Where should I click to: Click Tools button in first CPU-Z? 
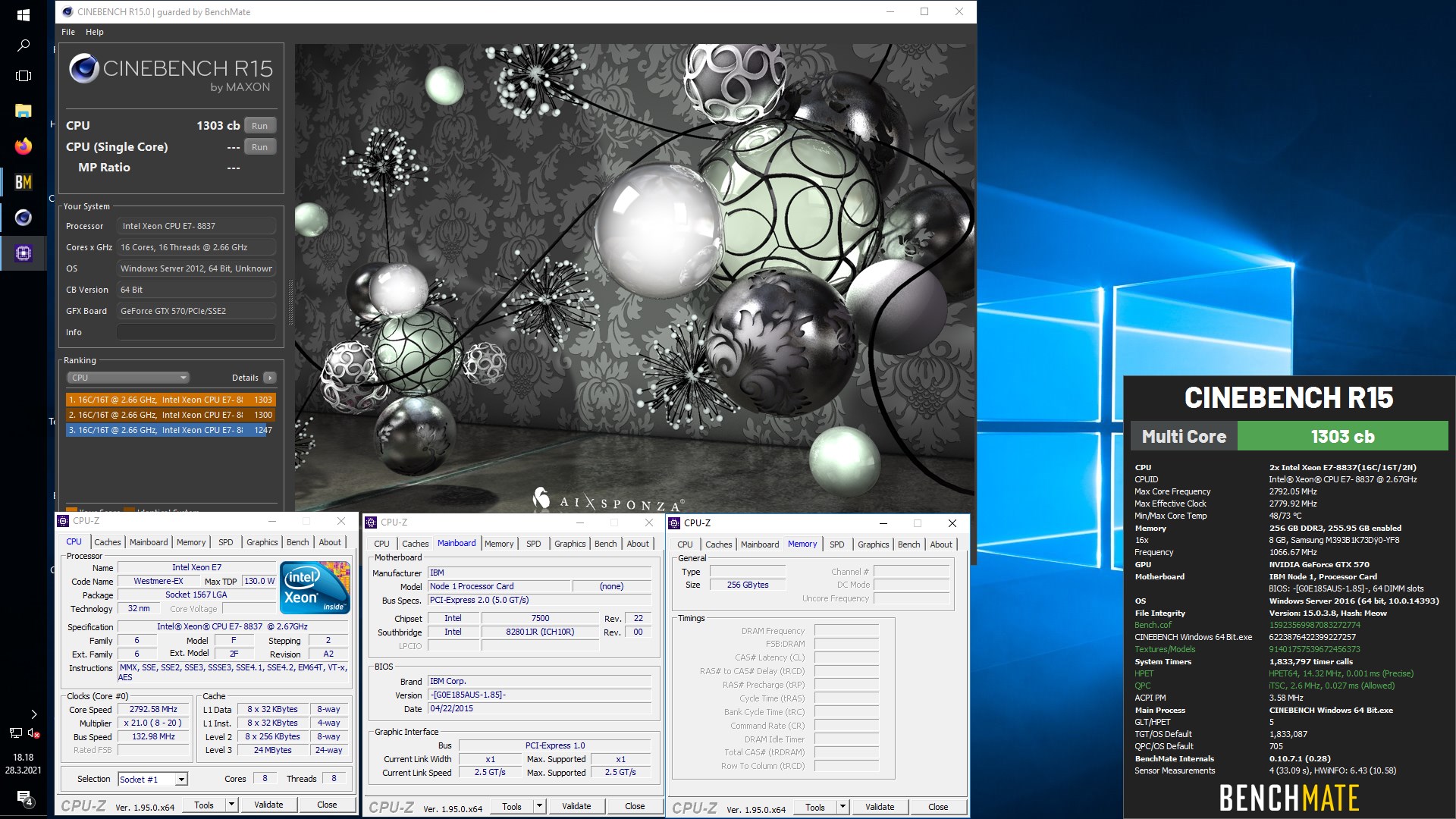204,805
